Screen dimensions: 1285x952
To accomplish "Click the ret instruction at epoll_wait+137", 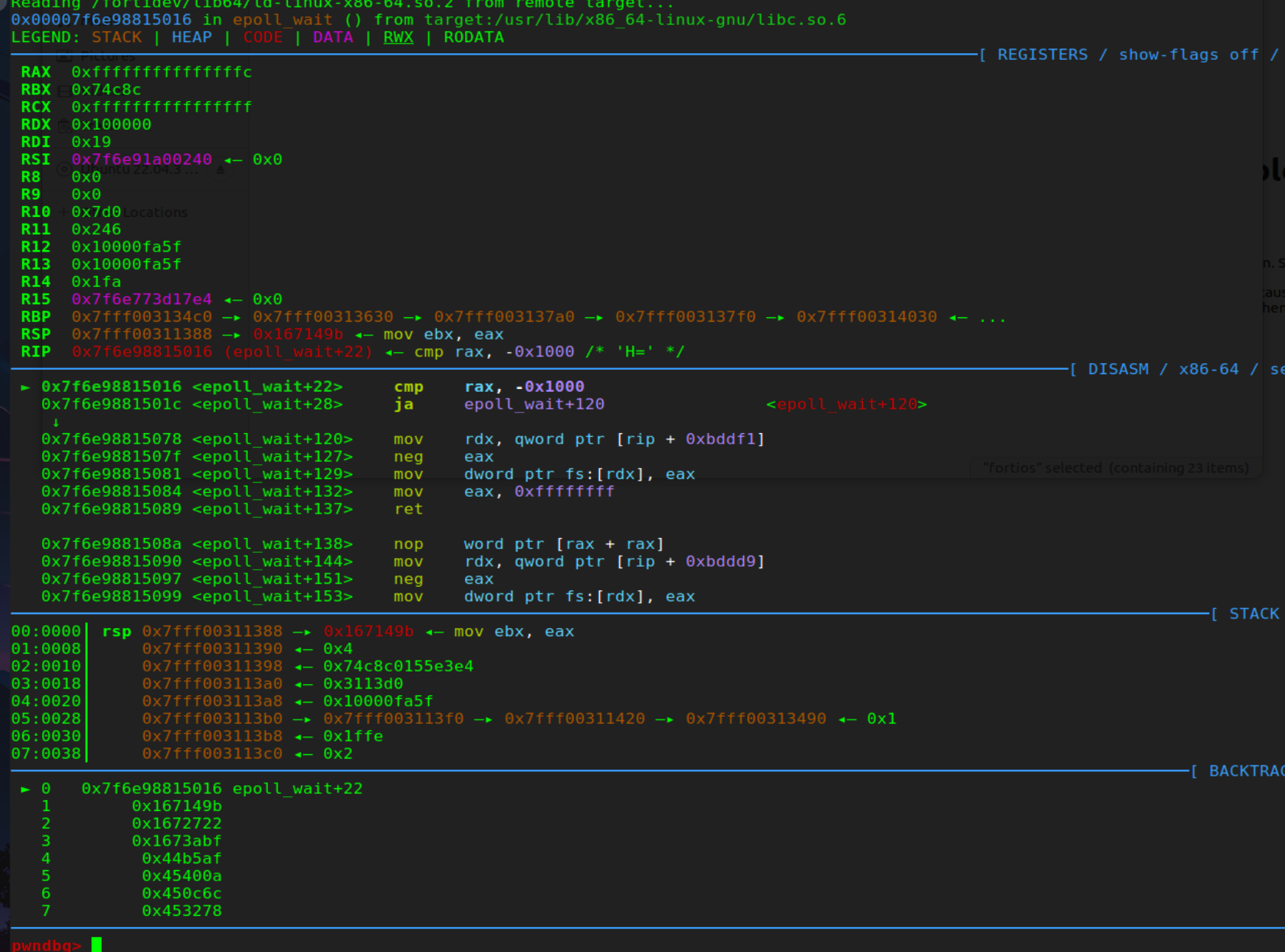I will [x=408, y=509].
